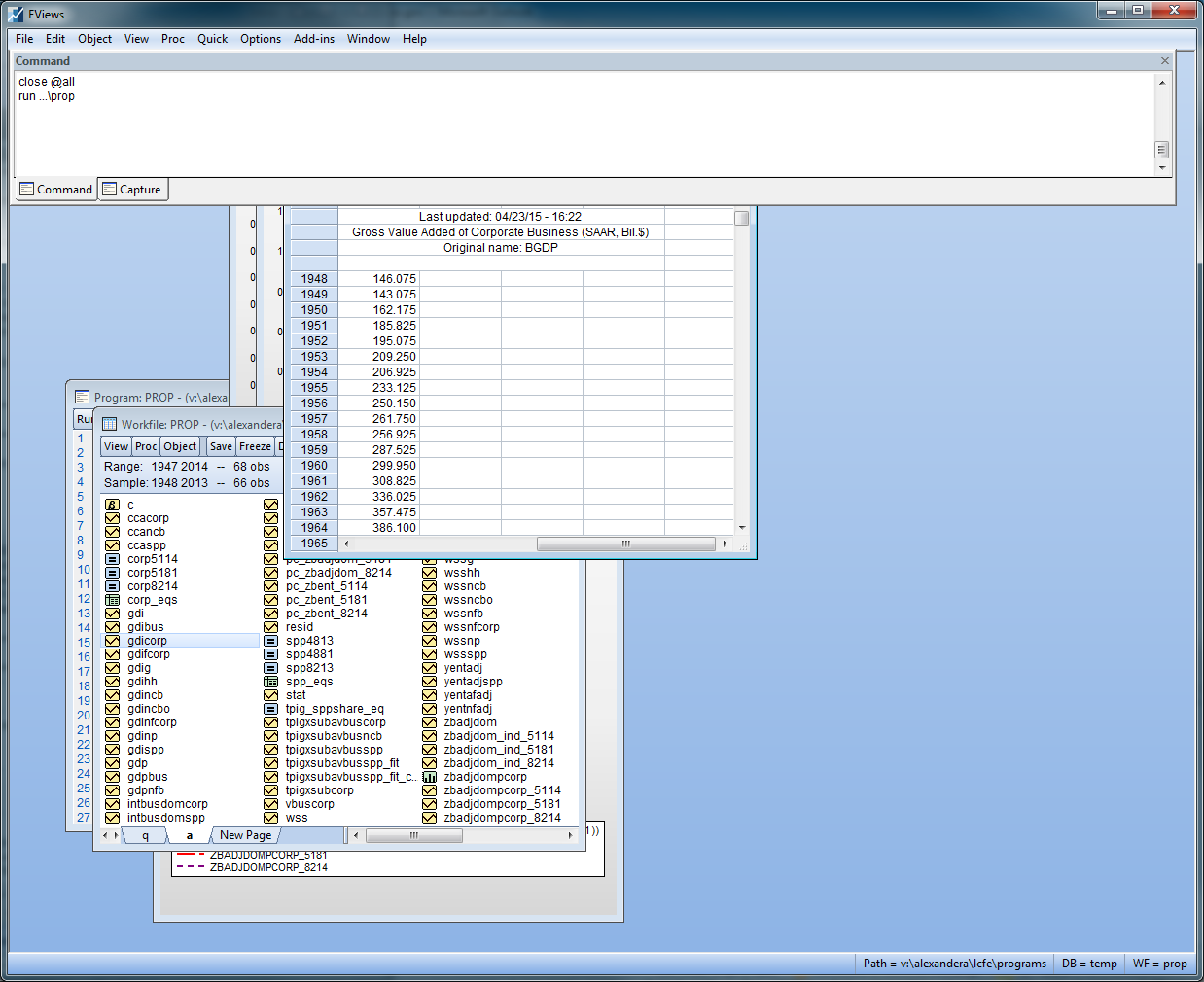Click the workfile Freeze button
Screen dimensions: 1204x982
tap(255, 446)
